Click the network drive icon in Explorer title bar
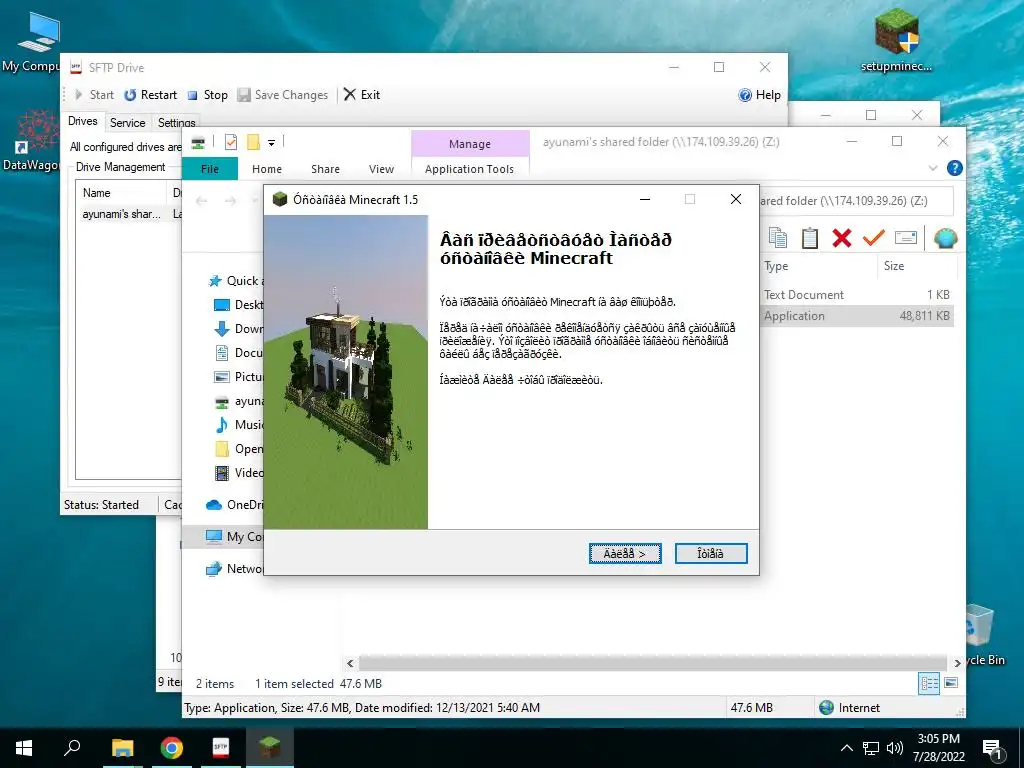This screenshot has height=768, width=1024. (x=198, y=142)
